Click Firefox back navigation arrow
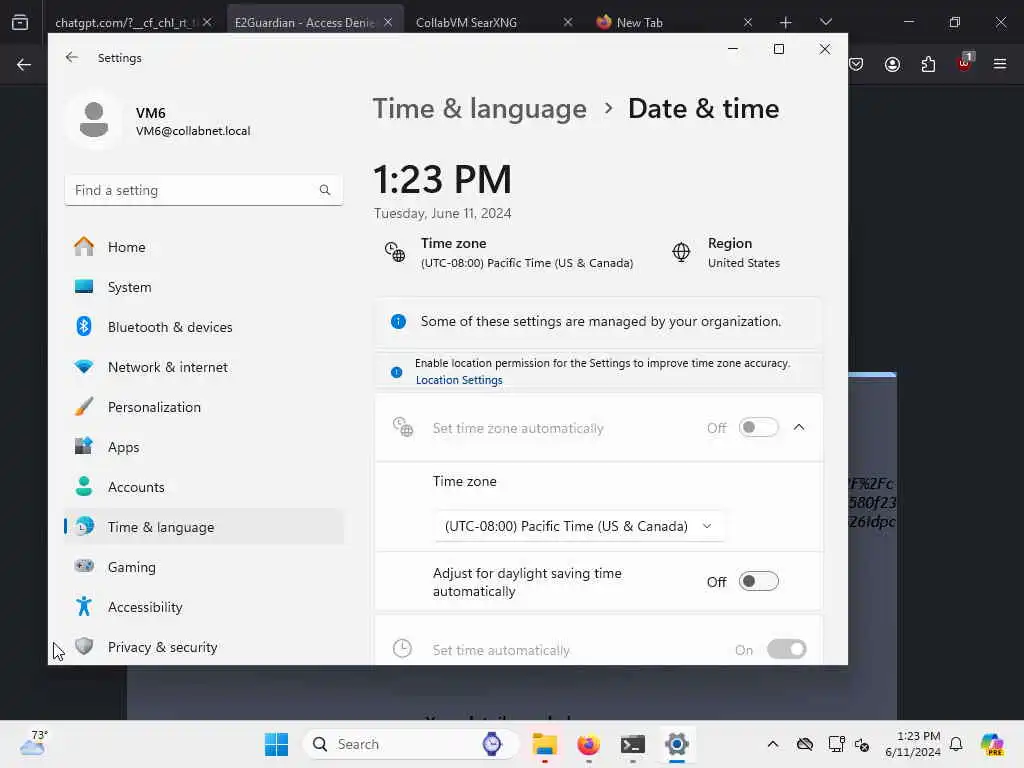1024x768 pixels. 24,64
